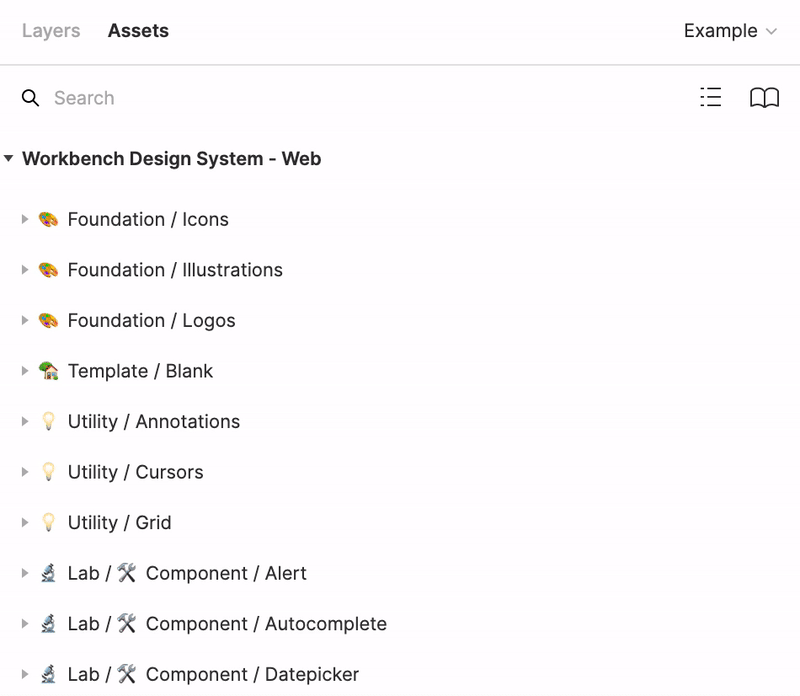Click the hammer-wrench icon in the Autocomplete row

point(127,624)
